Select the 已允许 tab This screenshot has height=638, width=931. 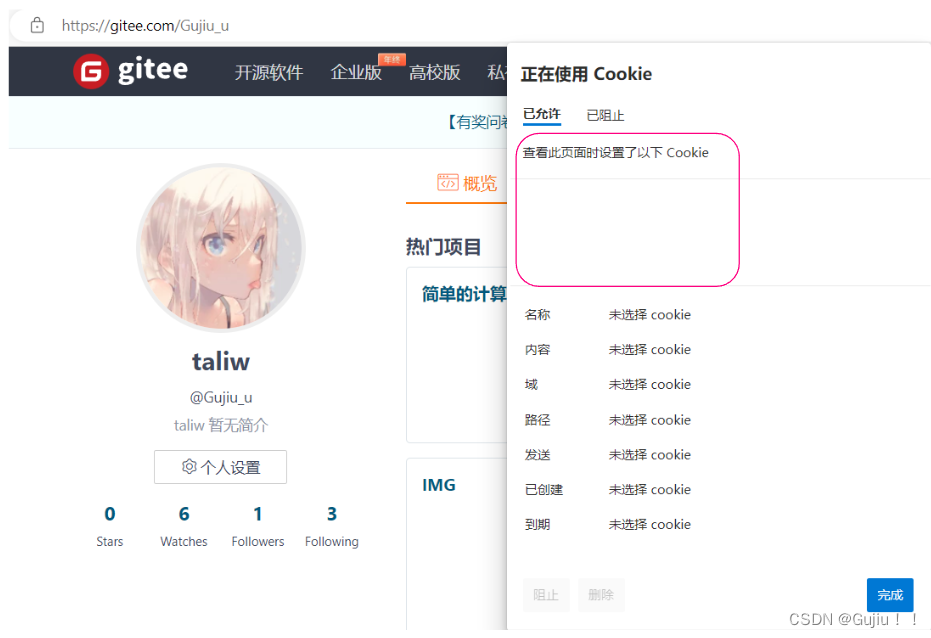(x=542, y=114)
